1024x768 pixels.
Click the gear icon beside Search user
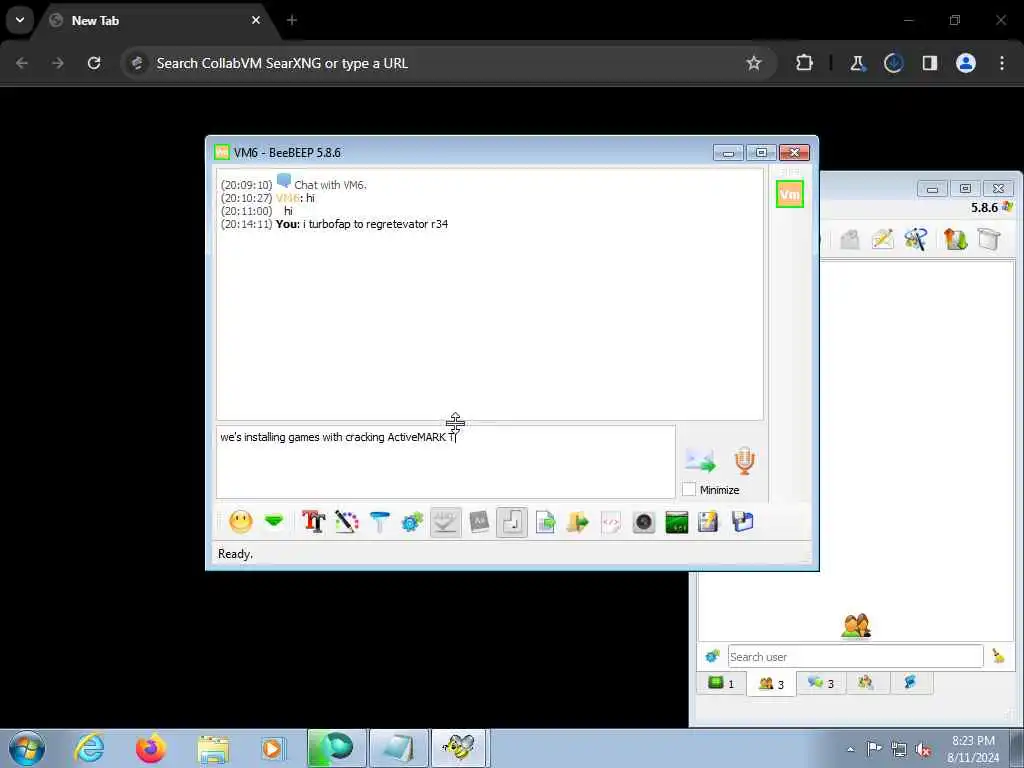pyautogui.click(x=712, y=656)
